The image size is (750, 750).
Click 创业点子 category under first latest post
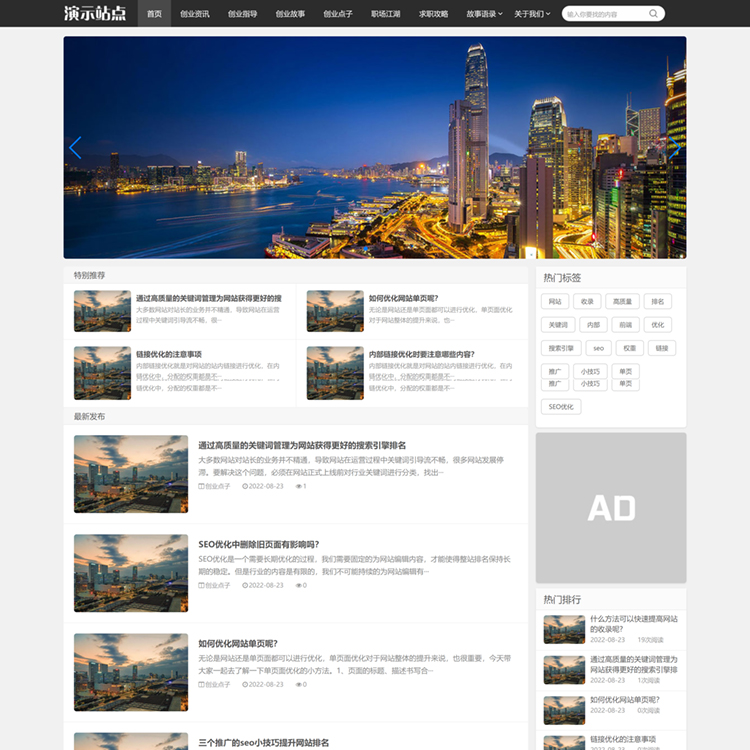214,486
